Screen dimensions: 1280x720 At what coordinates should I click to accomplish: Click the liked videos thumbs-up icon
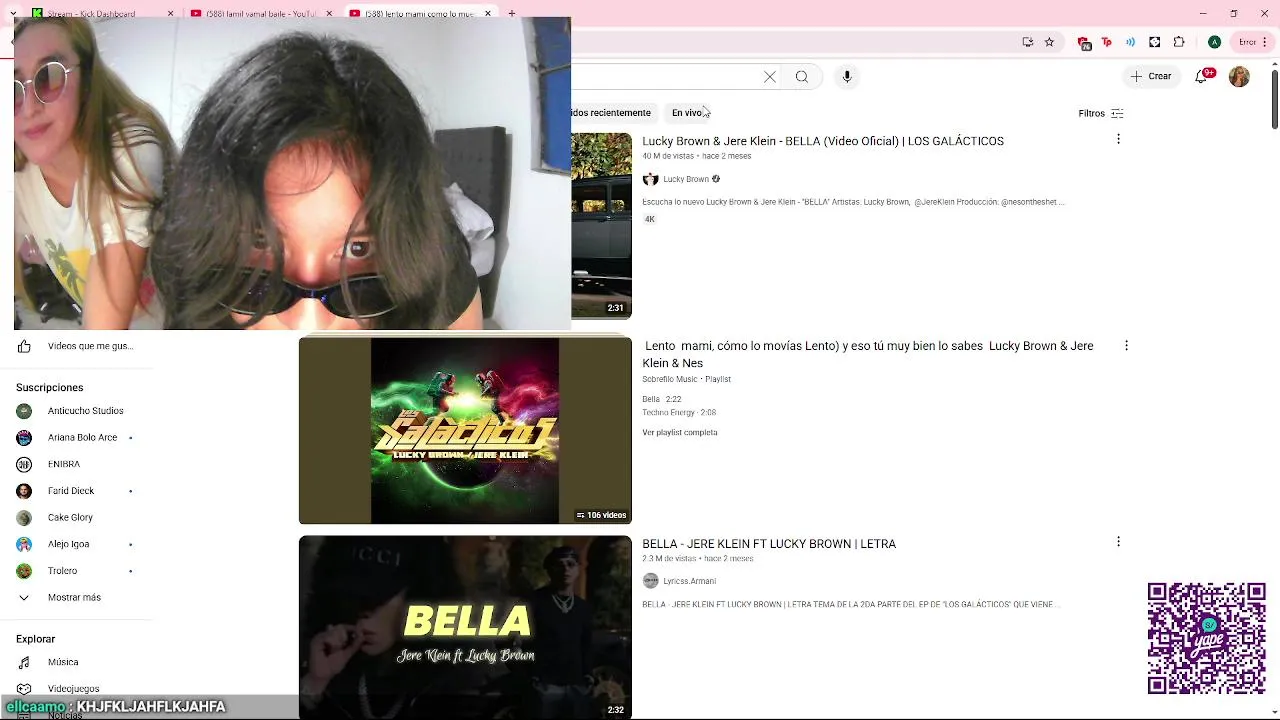pyautogui.click(x=24, y=346)
